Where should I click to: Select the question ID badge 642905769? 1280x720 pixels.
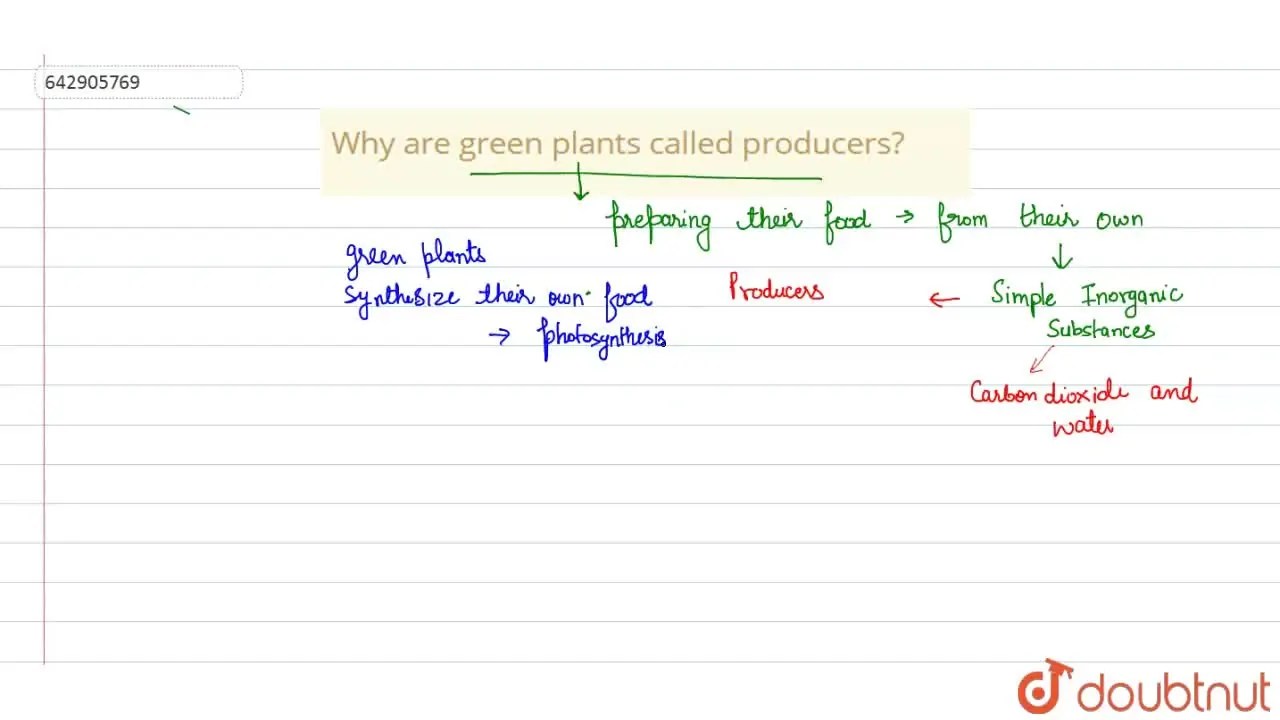pos(138,82)
